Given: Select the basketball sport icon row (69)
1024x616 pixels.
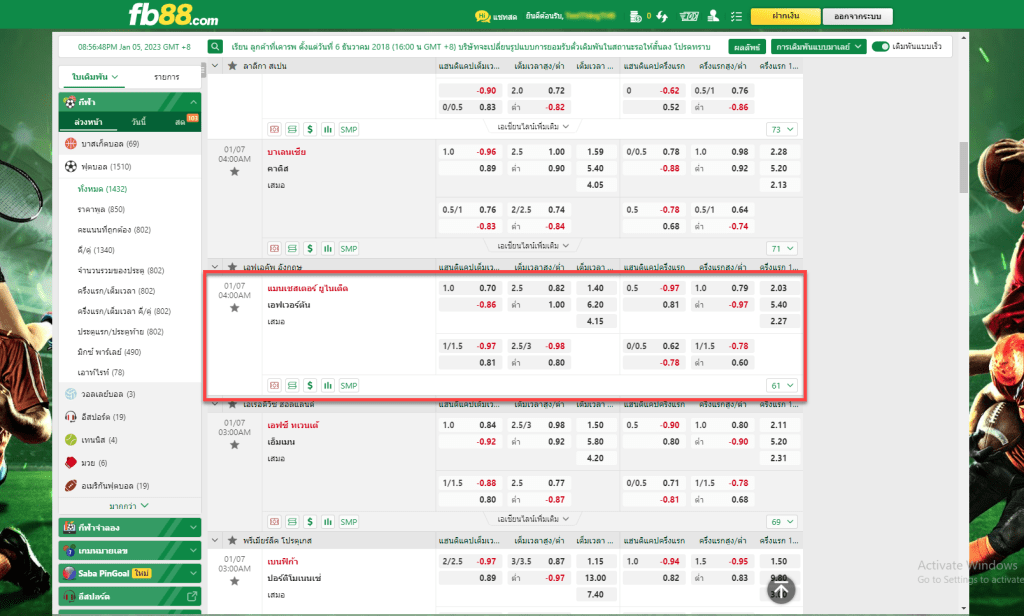Looking at the screenshot, I should 130,144.
